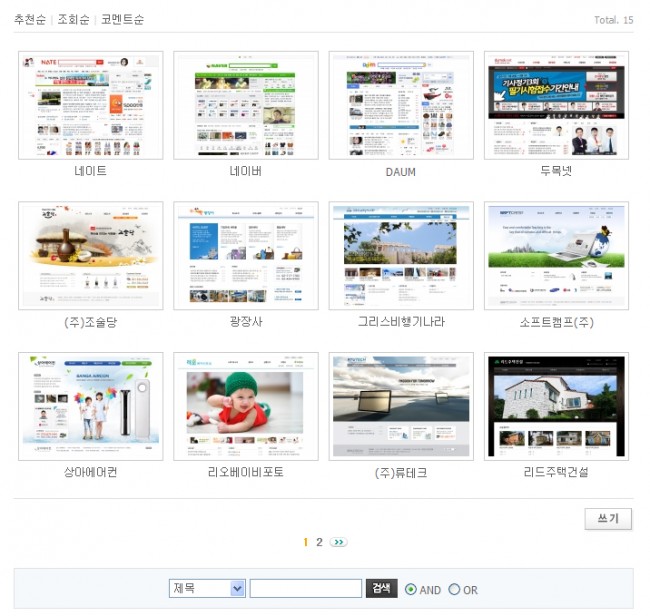The image size is (650, 616).
Task: Open the 네이트 site thumbnail
Action: coord(90,105)
